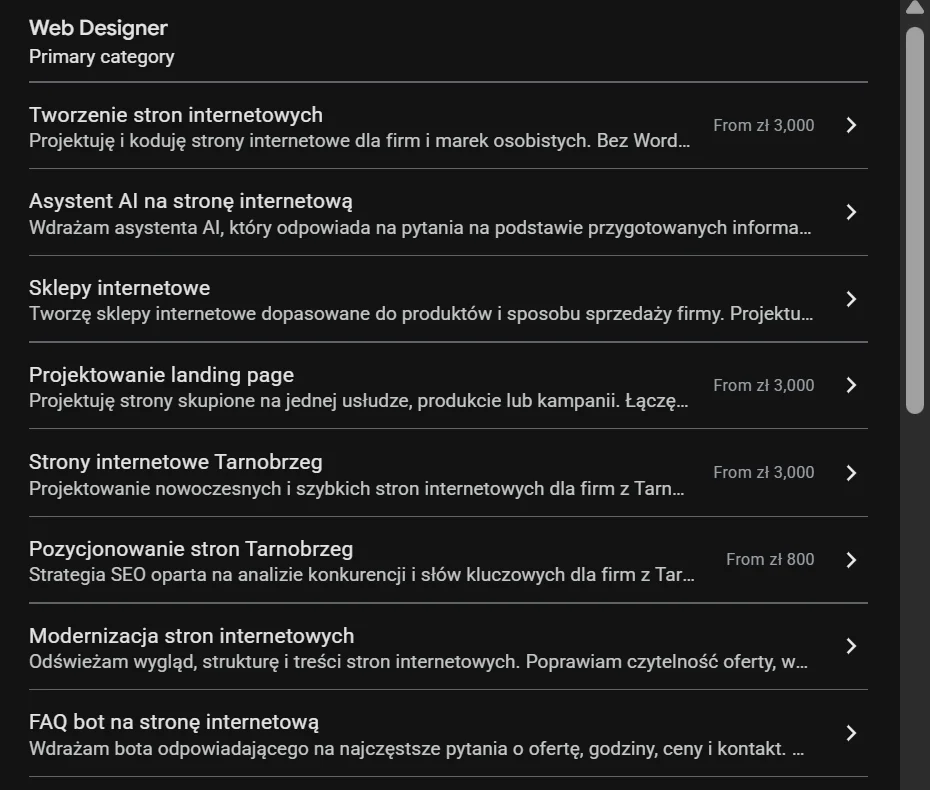
Task: Click the scrollbar up arrow
Action: tap(915, 7)
